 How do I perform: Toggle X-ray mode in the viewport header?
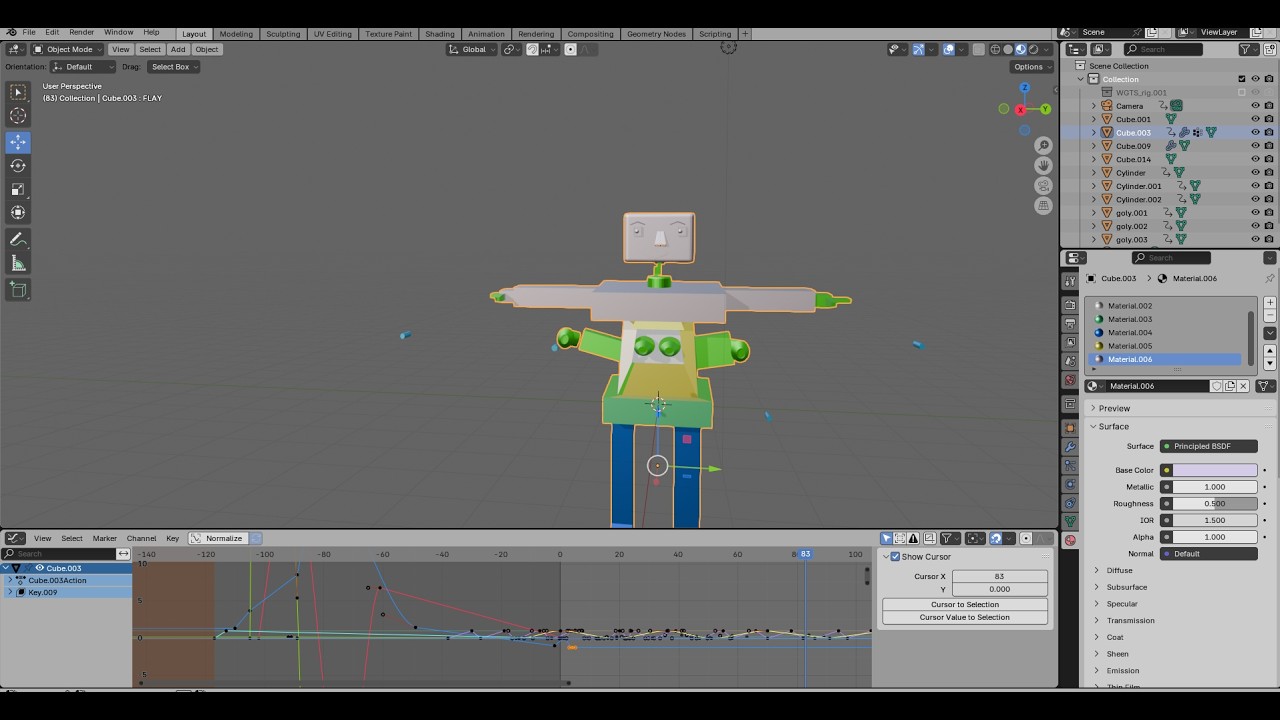click(979, 49)
